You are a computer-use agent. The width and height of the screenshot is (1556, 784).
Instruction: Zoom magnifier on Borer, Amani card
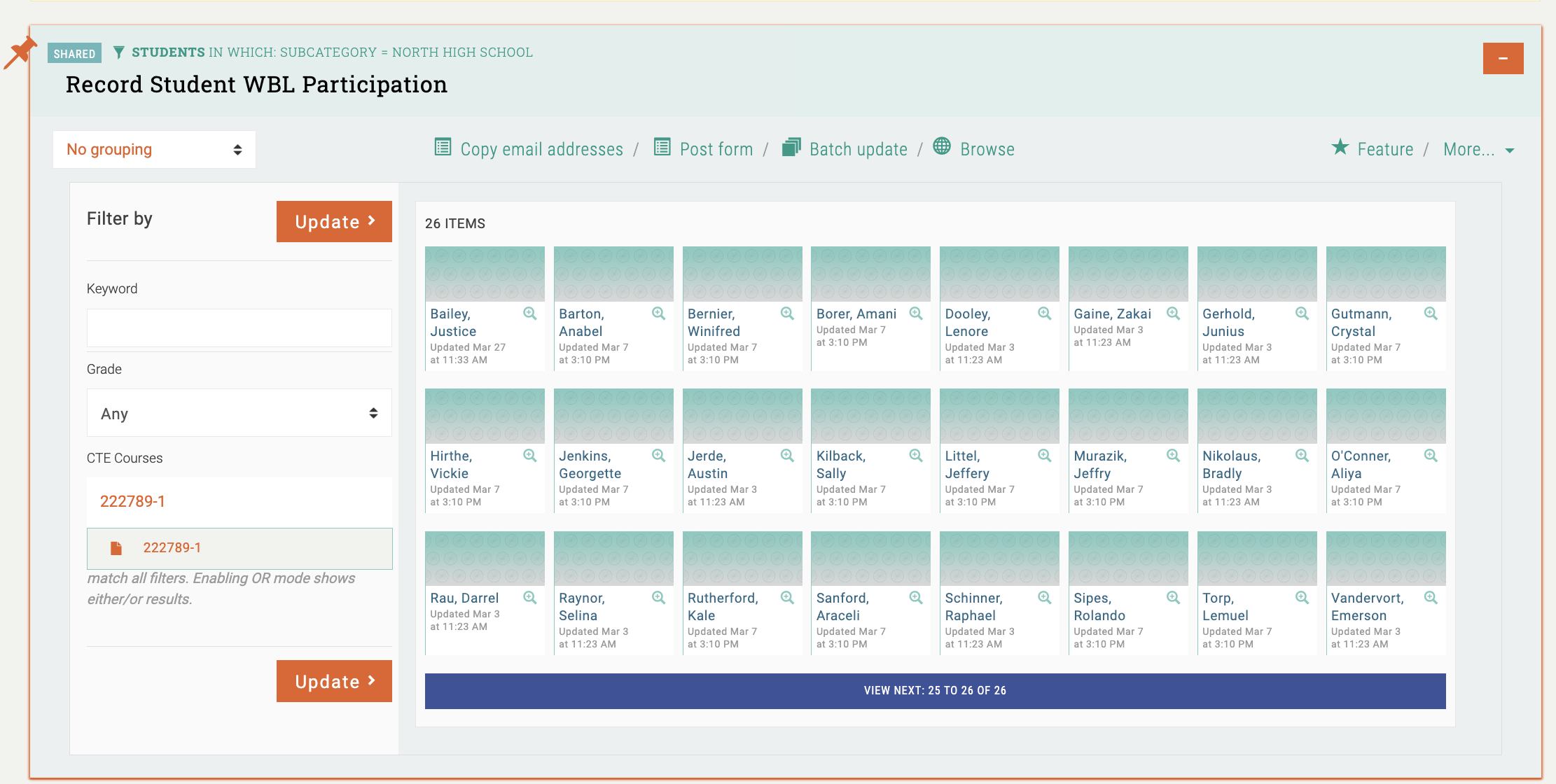pyautogui.click(x=916, y=314)
